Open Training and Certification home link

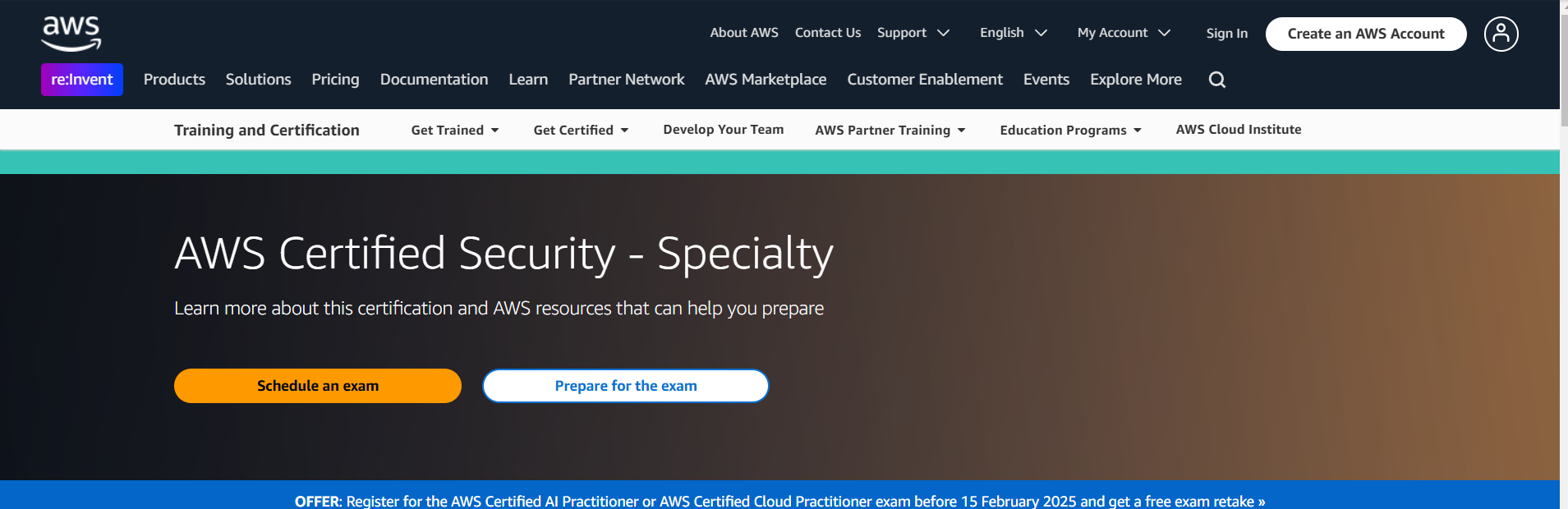pos(267,130)
